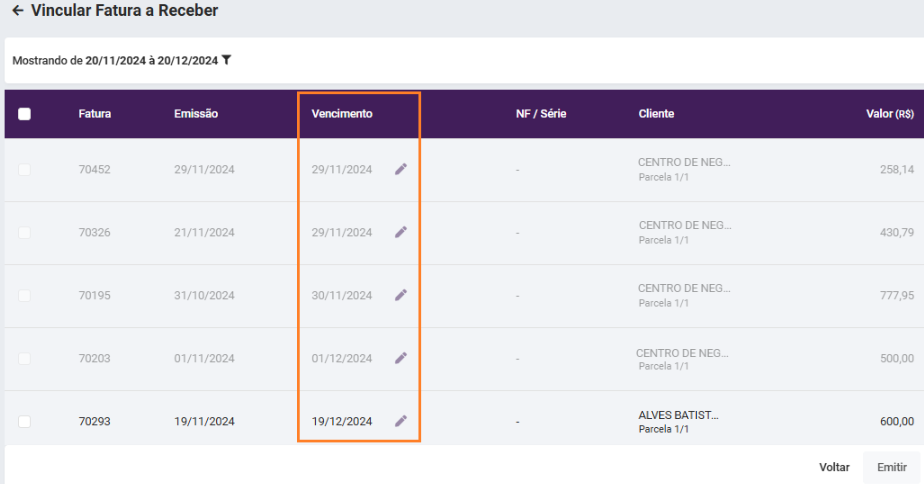Sort table by Vencimento column header
The height and width of the screenshot is (484, 924).
342,114
